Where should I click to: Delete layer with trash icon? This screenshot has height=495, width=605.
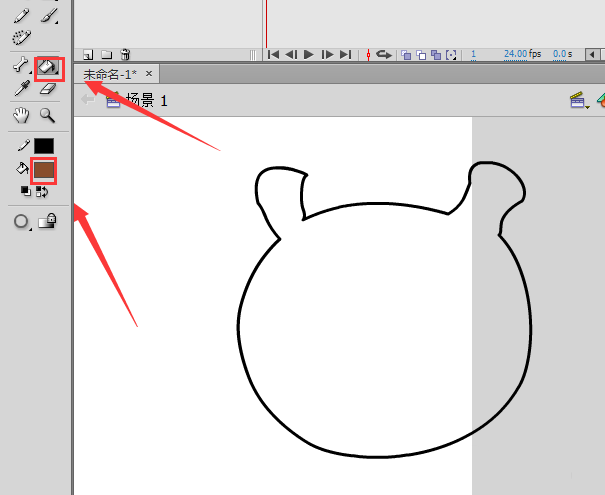125,54
